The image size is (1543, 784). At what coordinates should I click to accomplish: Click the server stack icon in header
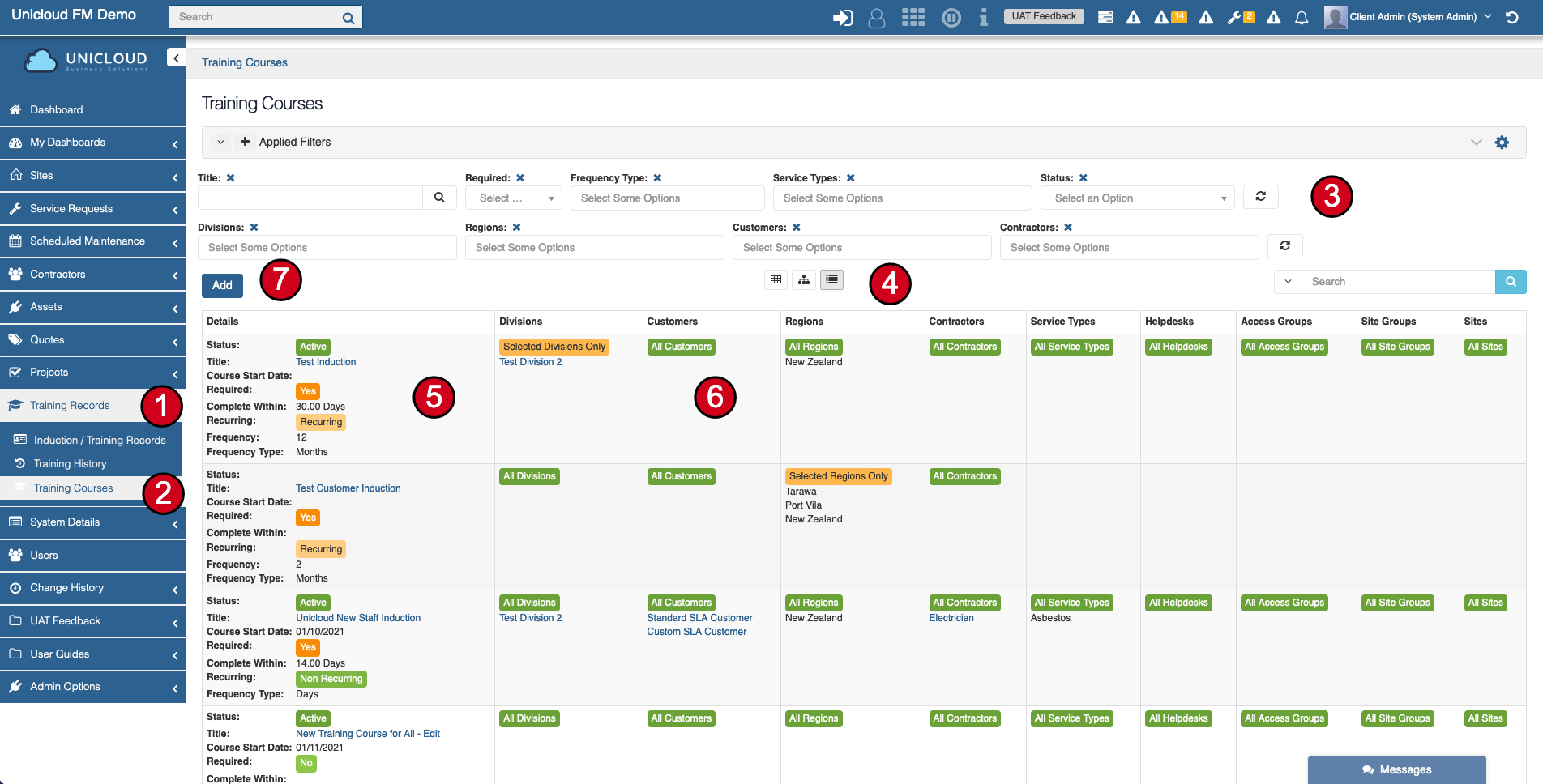tap(1105, 17)
